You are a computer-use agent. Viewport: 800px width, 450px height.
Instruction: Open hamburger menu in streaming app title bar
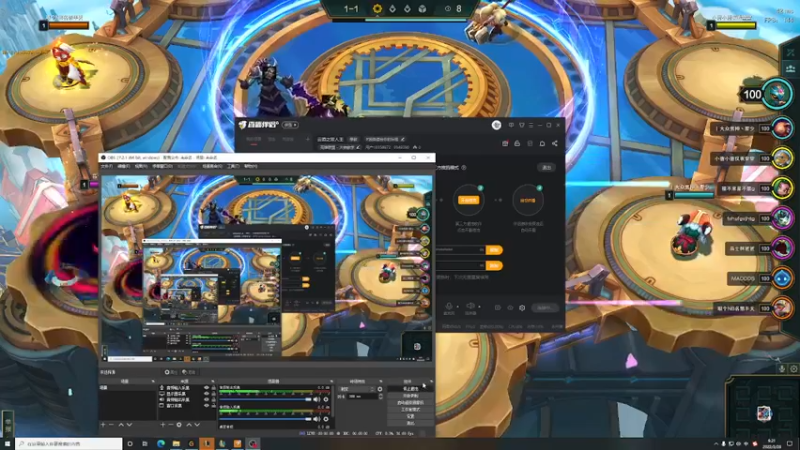[x=531, y=125]
